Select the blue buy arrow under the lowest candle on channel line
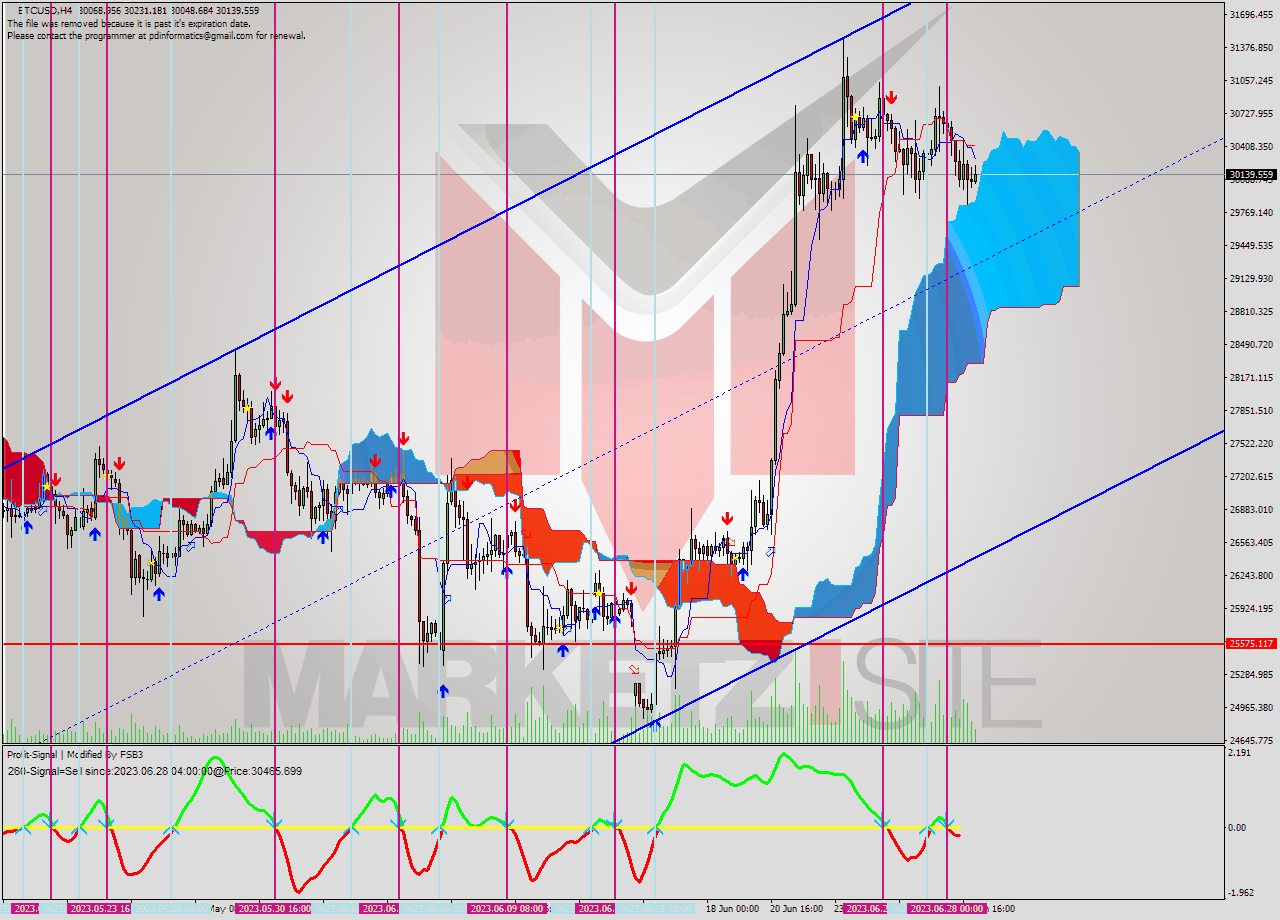Screen dimensions: 1280x920 [x=655, y=724]
